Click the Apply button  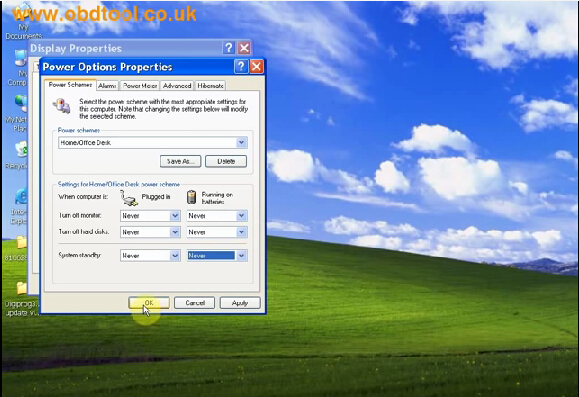click(240, 303)
